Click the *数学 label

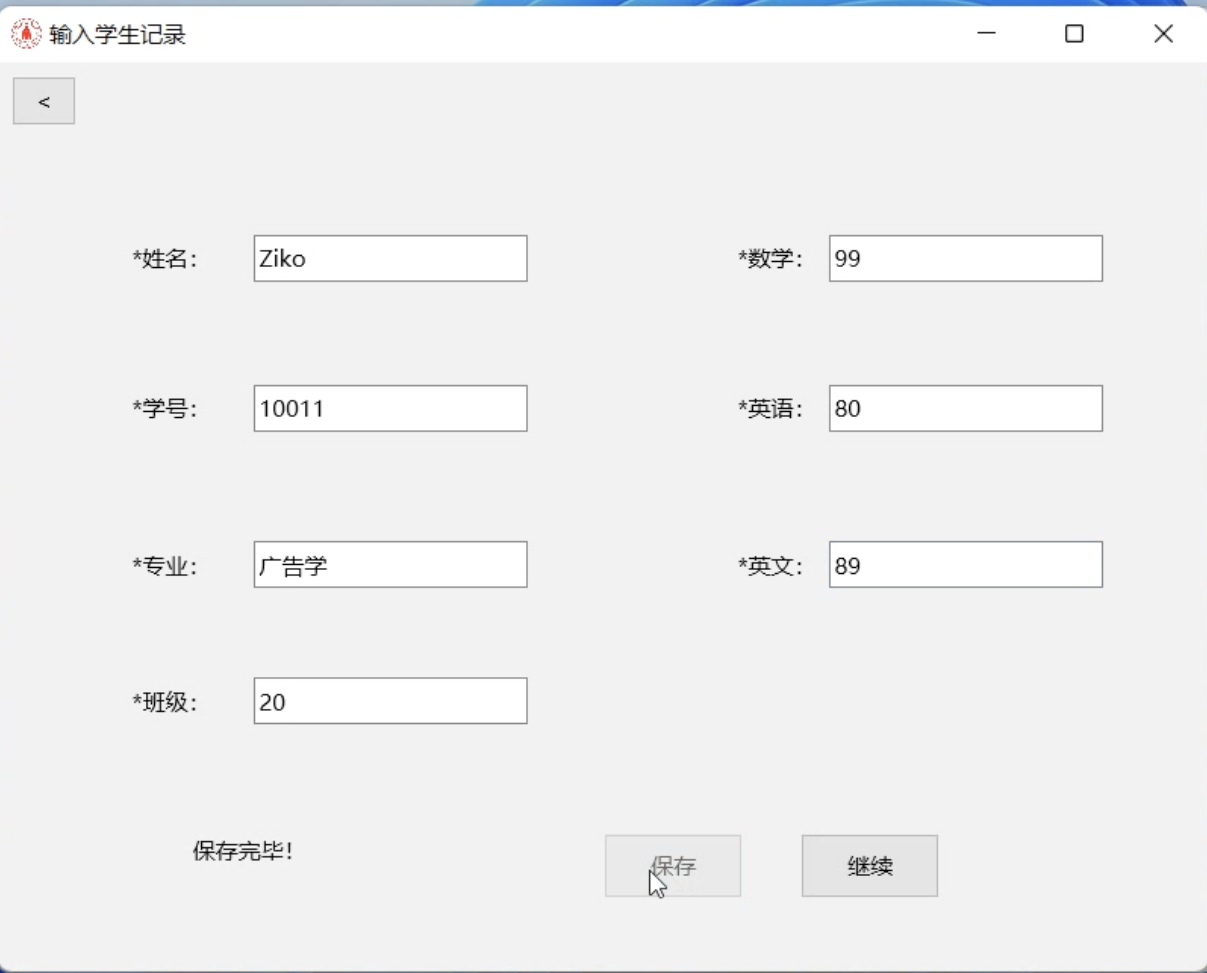[x=770, y=260]
